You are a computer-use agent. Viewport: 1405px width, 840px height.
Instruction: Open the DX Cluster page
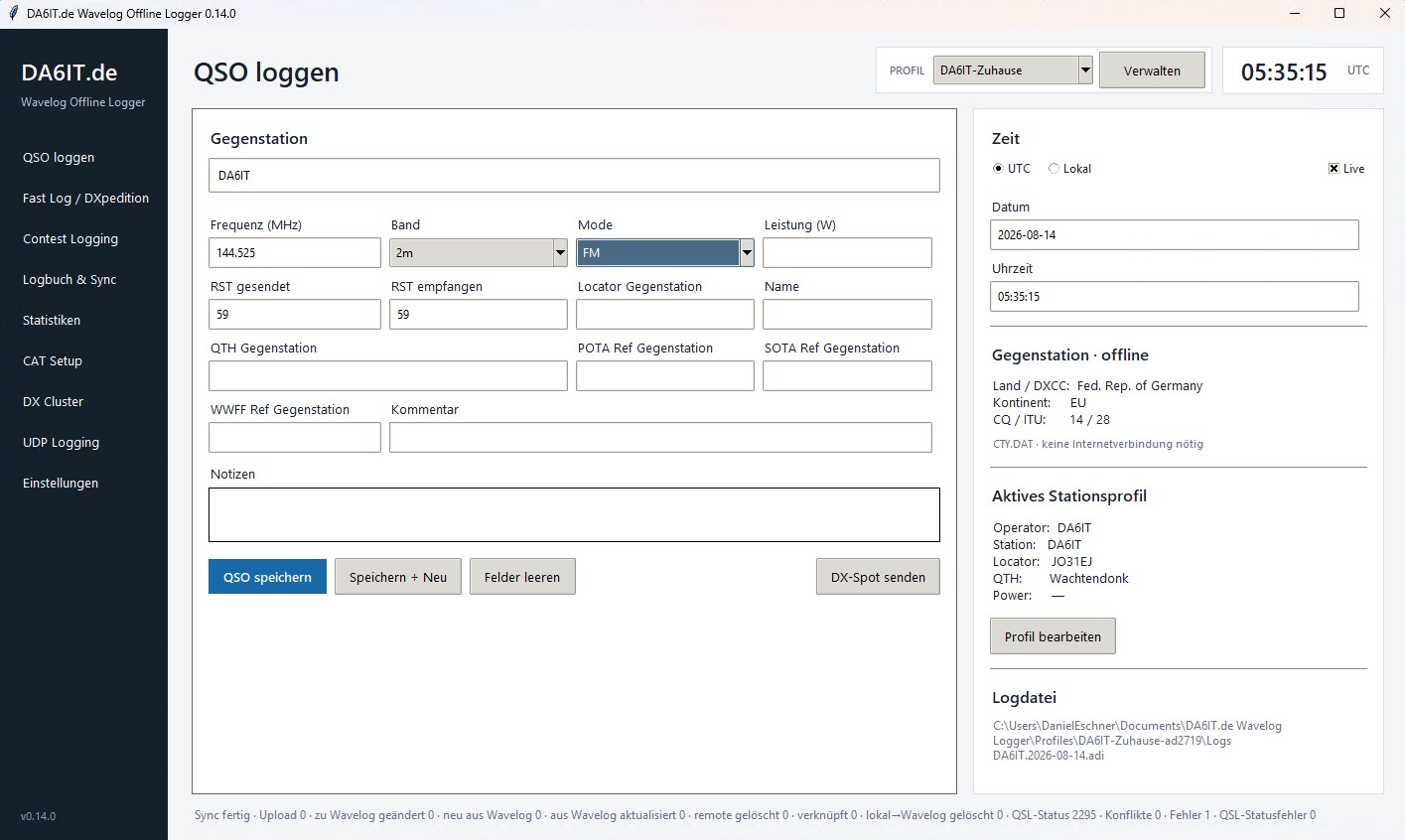pyautogui.click(x=53, y=401)
